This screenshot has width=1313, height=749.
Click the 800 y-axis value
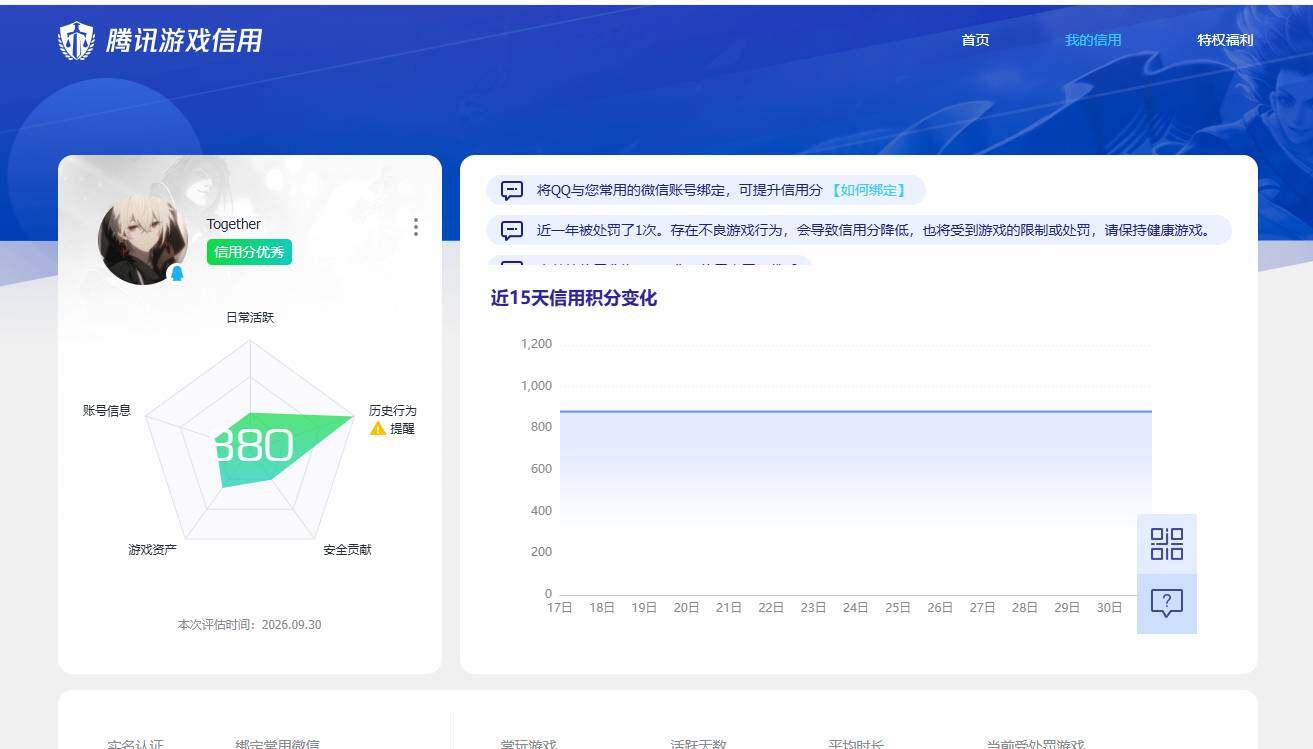point(541,426)
